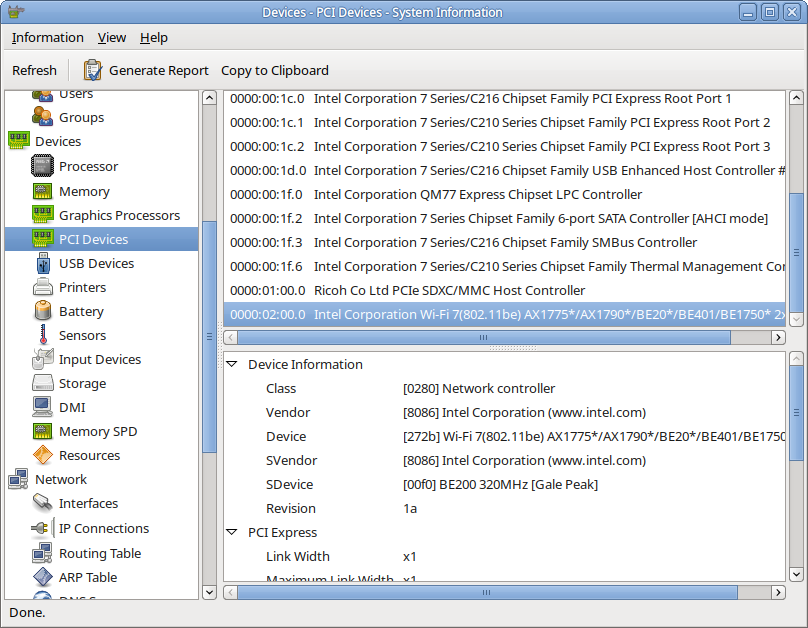Select the Memory icon
This screenshot has height=628, width=808.
click(x=42, y=191)
